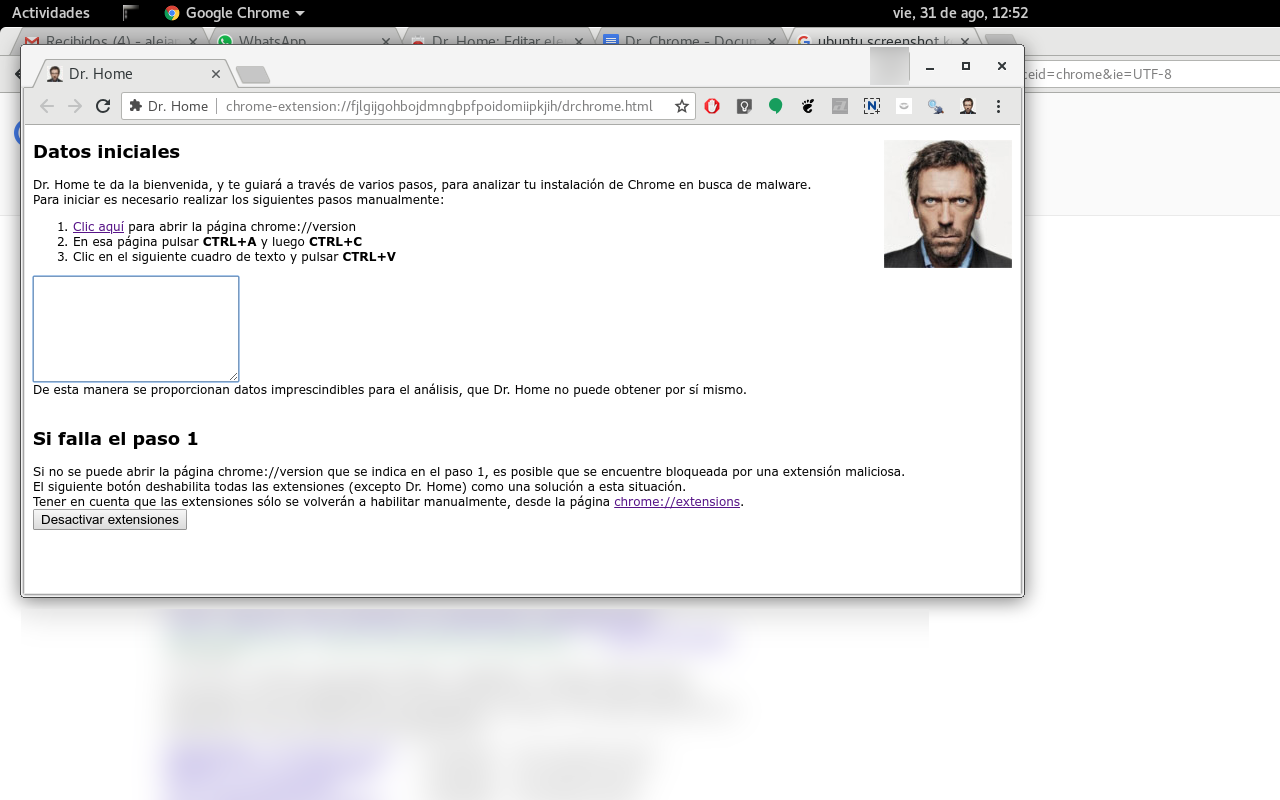Click inside the empty paste text area
The width and height of the screenshot is (1280, 800).
136,329
